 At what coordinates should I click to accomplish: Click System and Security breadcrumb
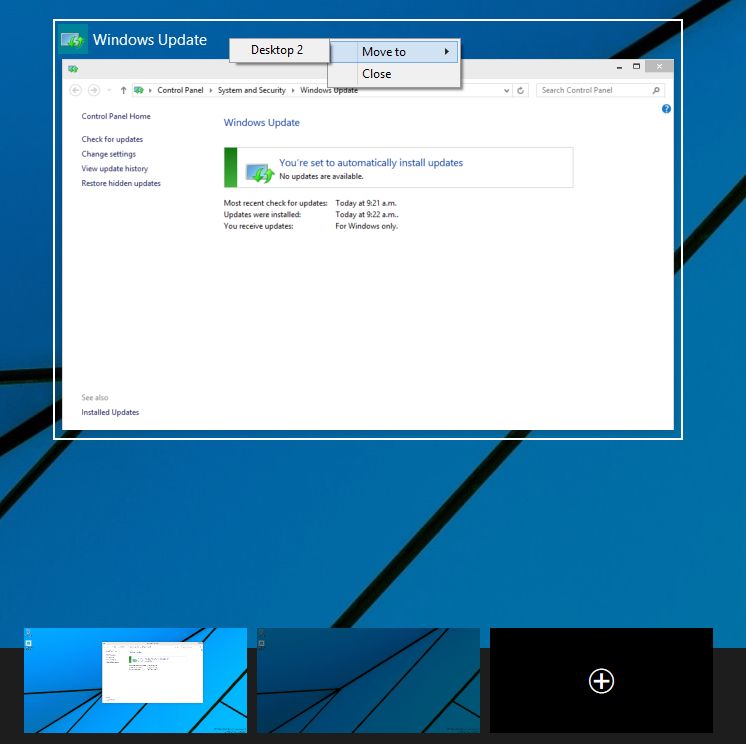tap(251, 90)
